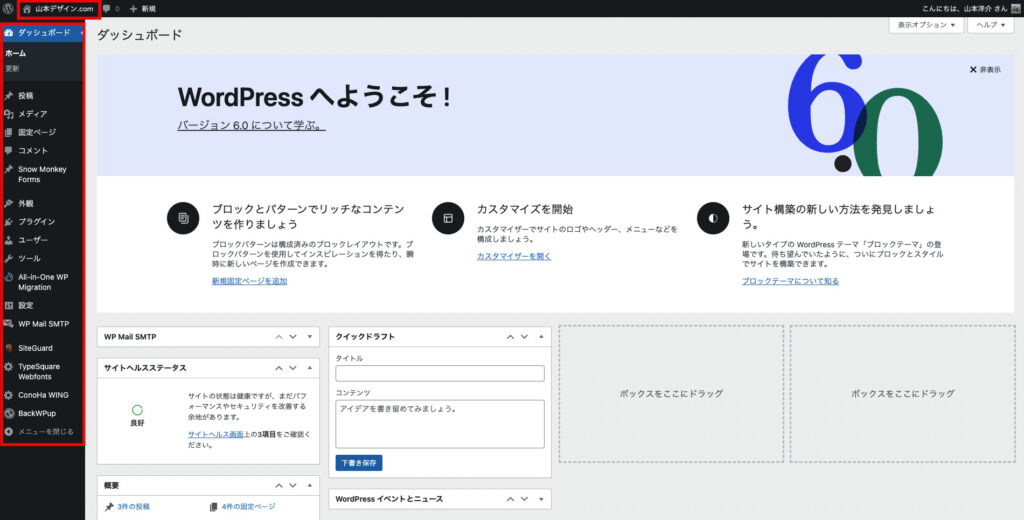Open 山本デザイン.com site link
Image resolution: width=1024 pixels, height=520 pixels.
pyautogui.click(x=59, y=9)
